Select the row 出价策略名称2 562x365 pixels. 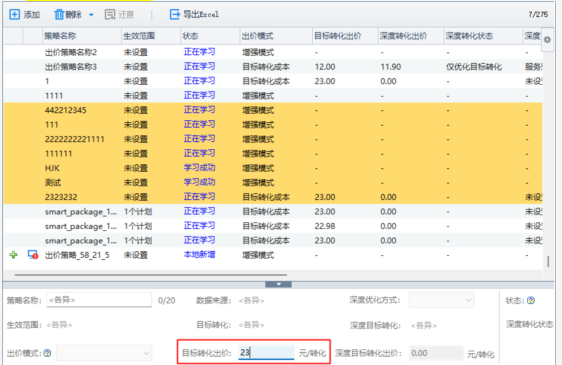(272, 52)
